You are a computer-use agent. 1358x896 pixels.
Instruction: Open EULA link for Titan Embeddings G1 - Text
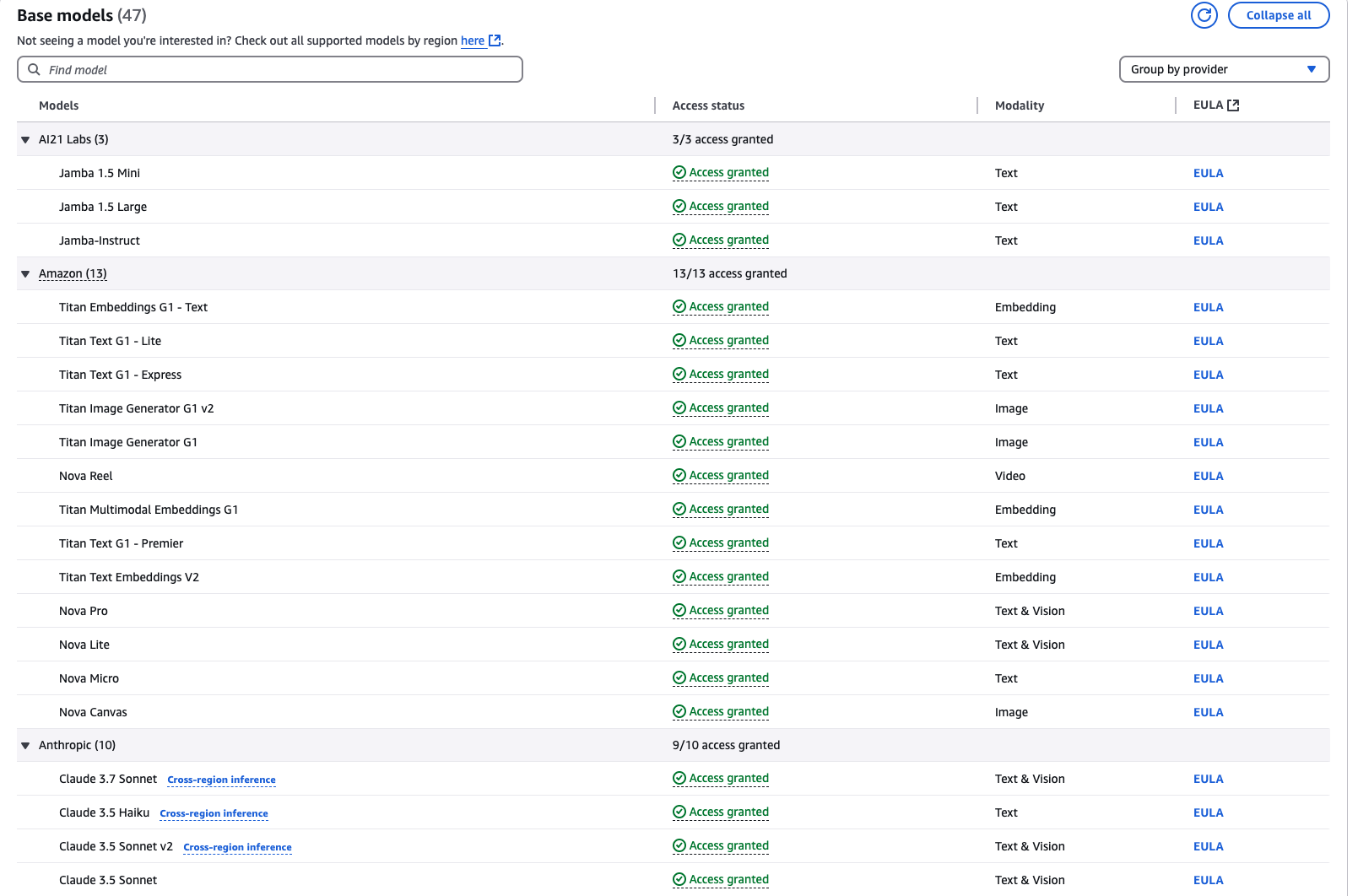pos(1208,307)
